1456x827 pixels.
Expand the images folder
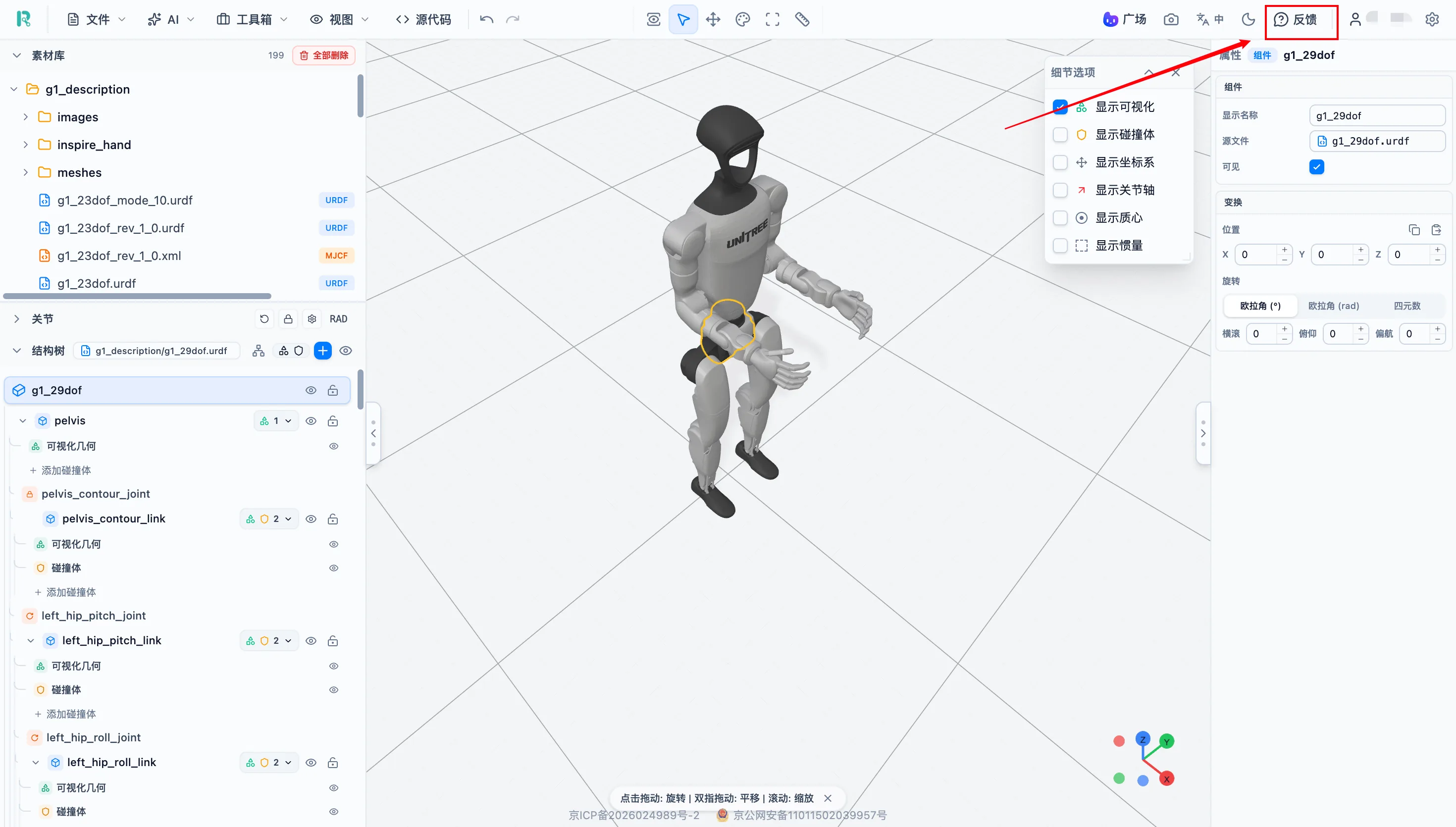point(25,117)
